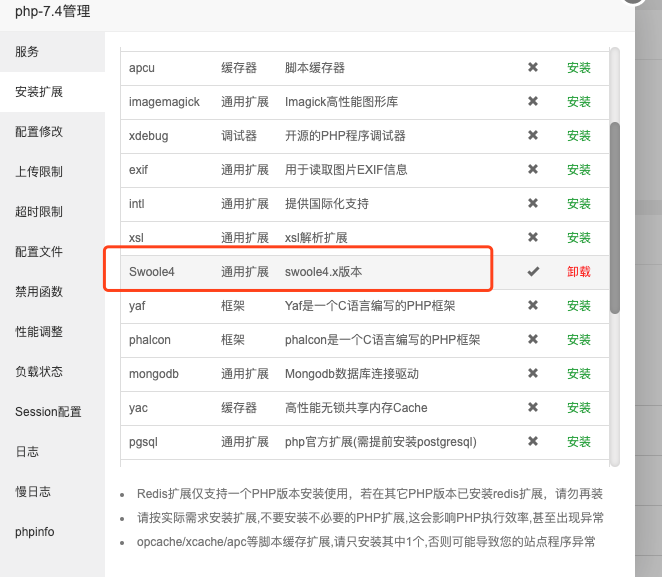Install the yac extension
The height and width of the screenshot is (577, 662).
click(x=578, y=408)
